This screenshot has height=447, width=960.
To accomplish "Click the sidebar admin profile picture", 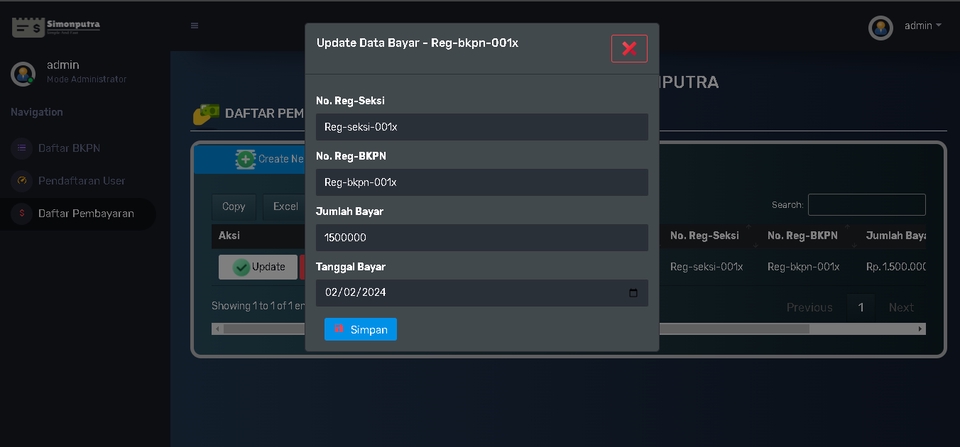I will [x=23, y=74].
